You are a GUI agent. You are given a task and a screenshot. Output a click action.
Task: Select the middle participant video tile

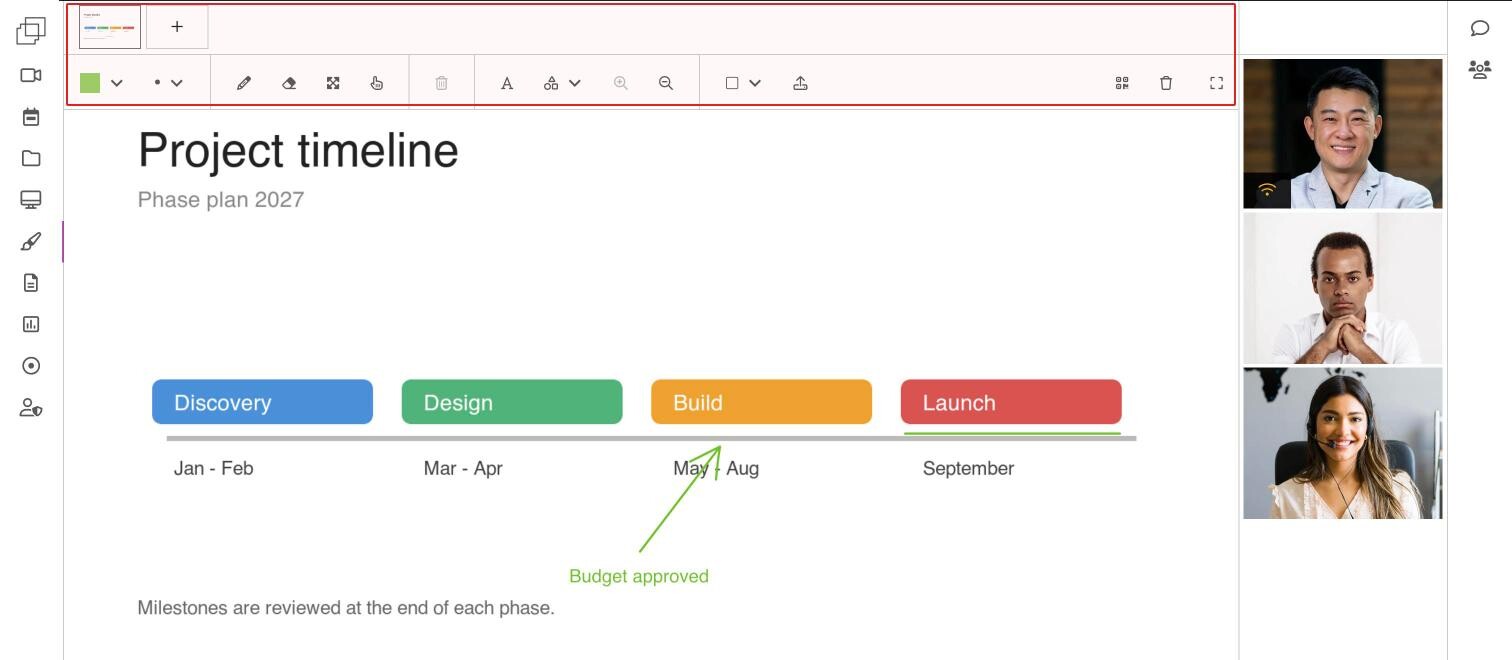(x=1342, y=288)
